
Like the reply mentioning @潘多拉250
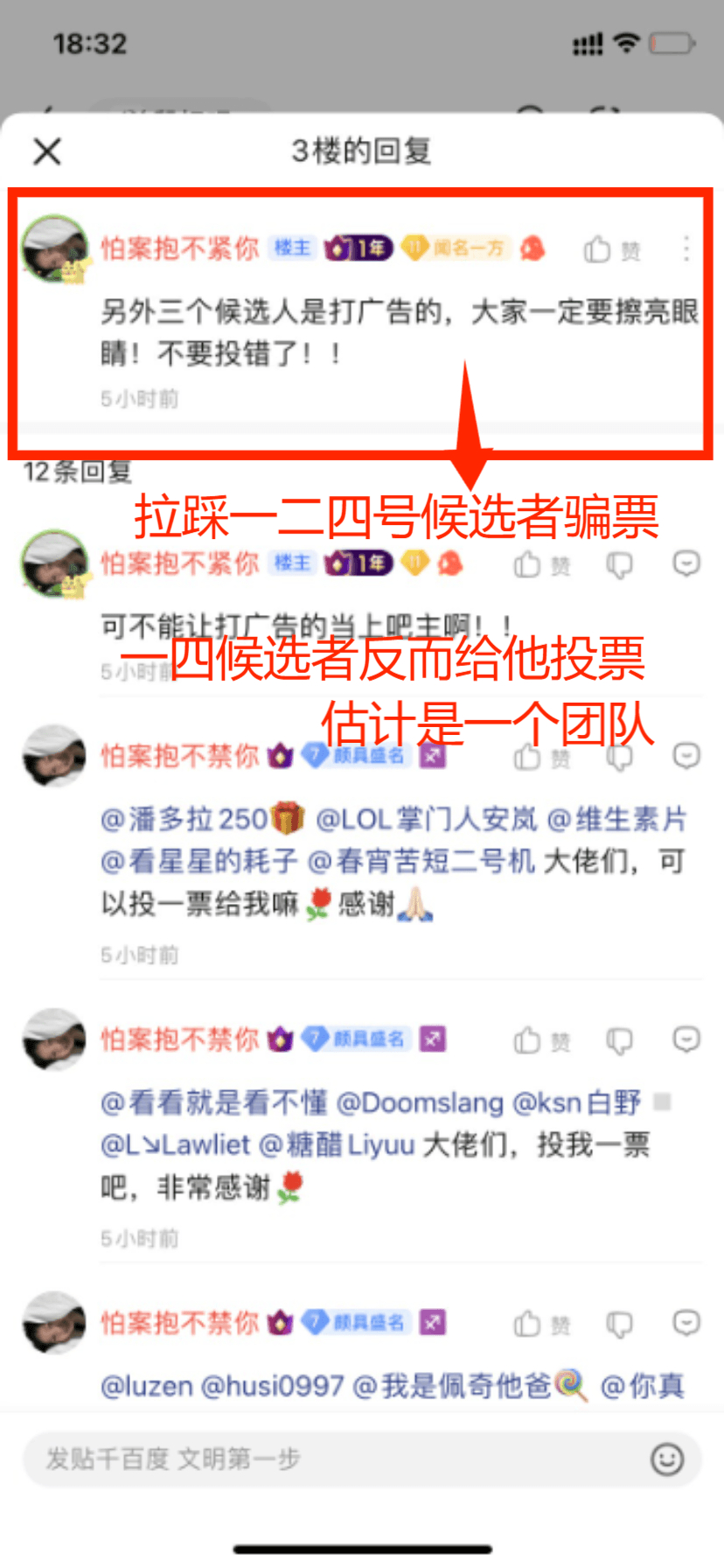(x=541, y=756)
